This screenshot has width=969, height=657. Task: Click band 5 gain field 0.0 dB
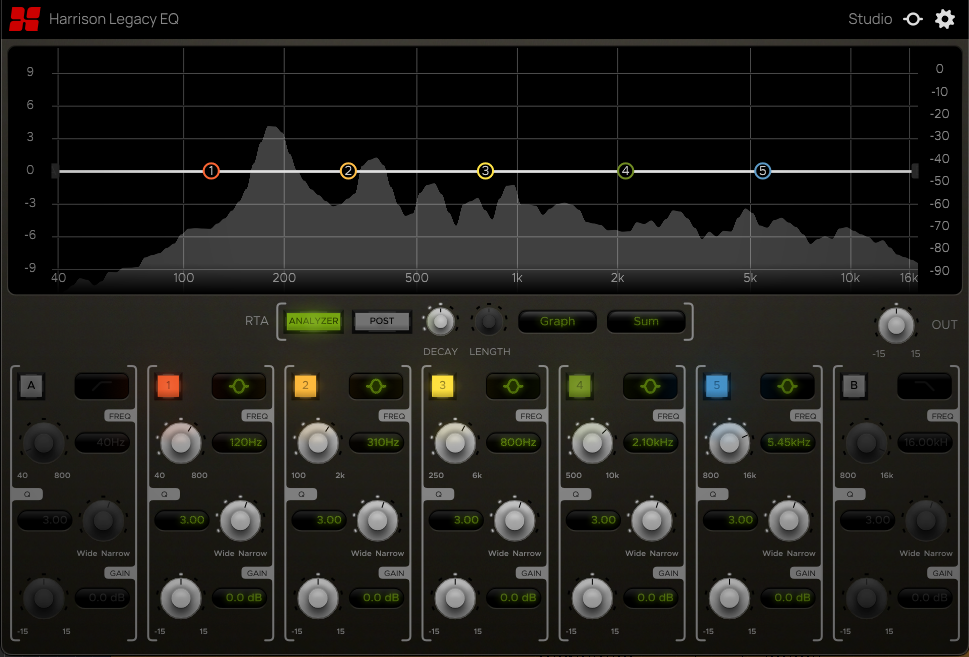pos(787,598)
